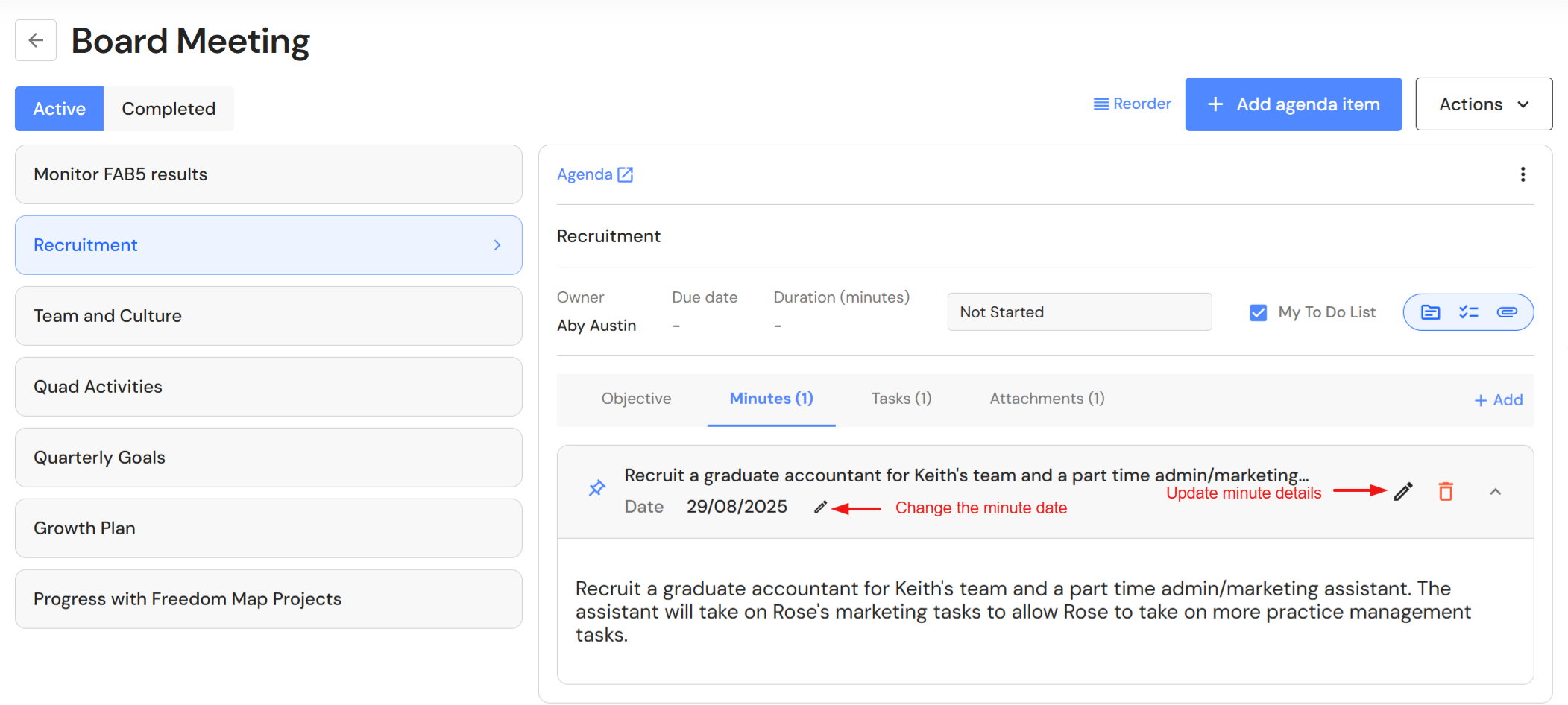The height and width of the screenshot is (705, 1568).
Task: Click the pin icon on the minute
Action: tap(597, 489)
